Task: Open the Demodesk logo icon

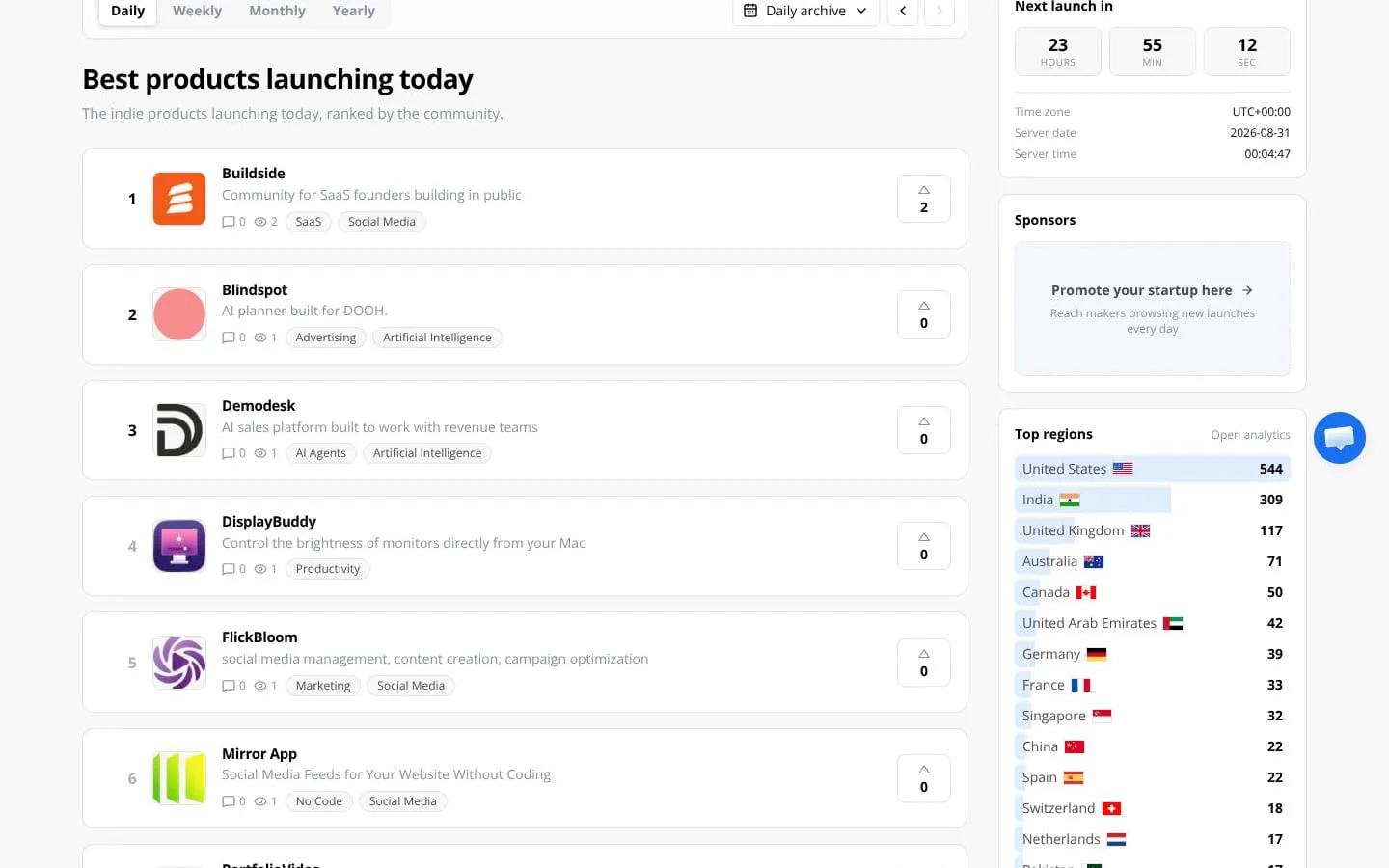Action: coord(179,430)
